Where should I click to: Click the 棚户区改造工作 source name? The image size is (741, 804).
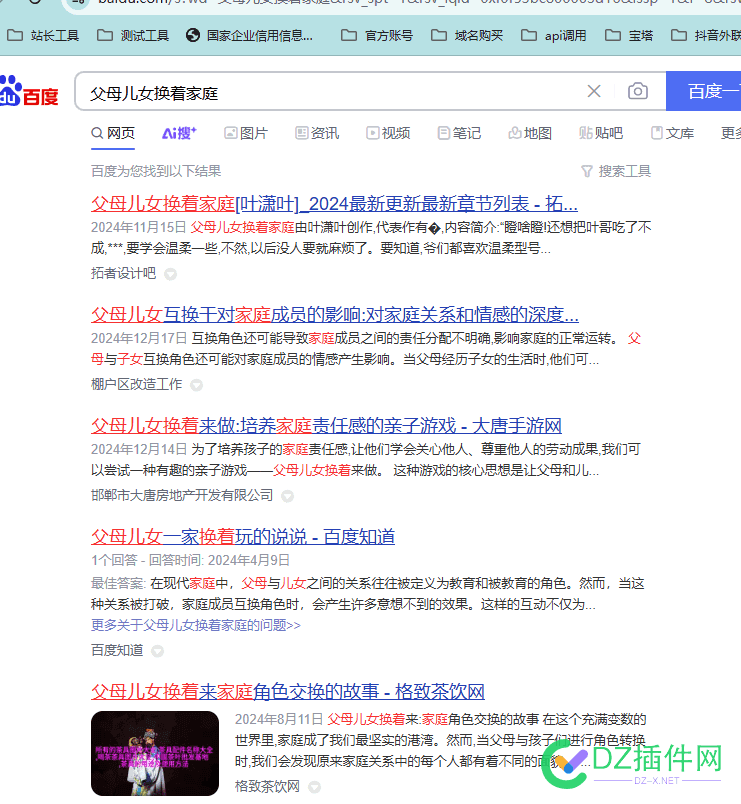pos(136,384)
